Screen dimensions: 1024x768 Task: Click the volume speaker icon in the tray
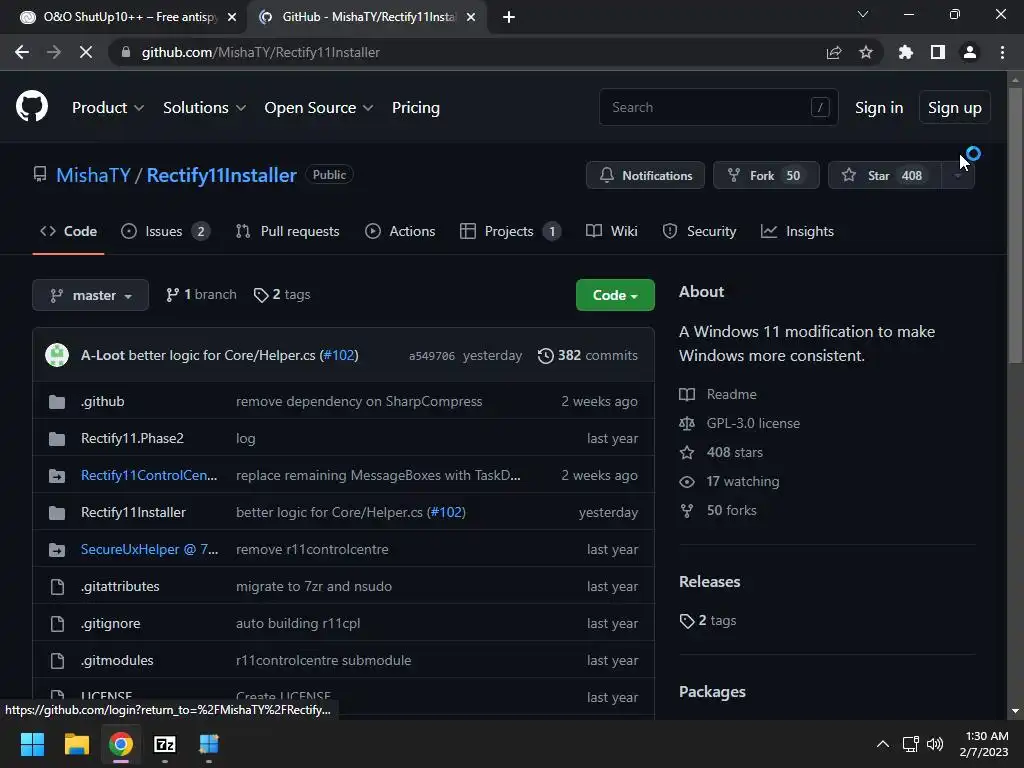coord(935,744)
